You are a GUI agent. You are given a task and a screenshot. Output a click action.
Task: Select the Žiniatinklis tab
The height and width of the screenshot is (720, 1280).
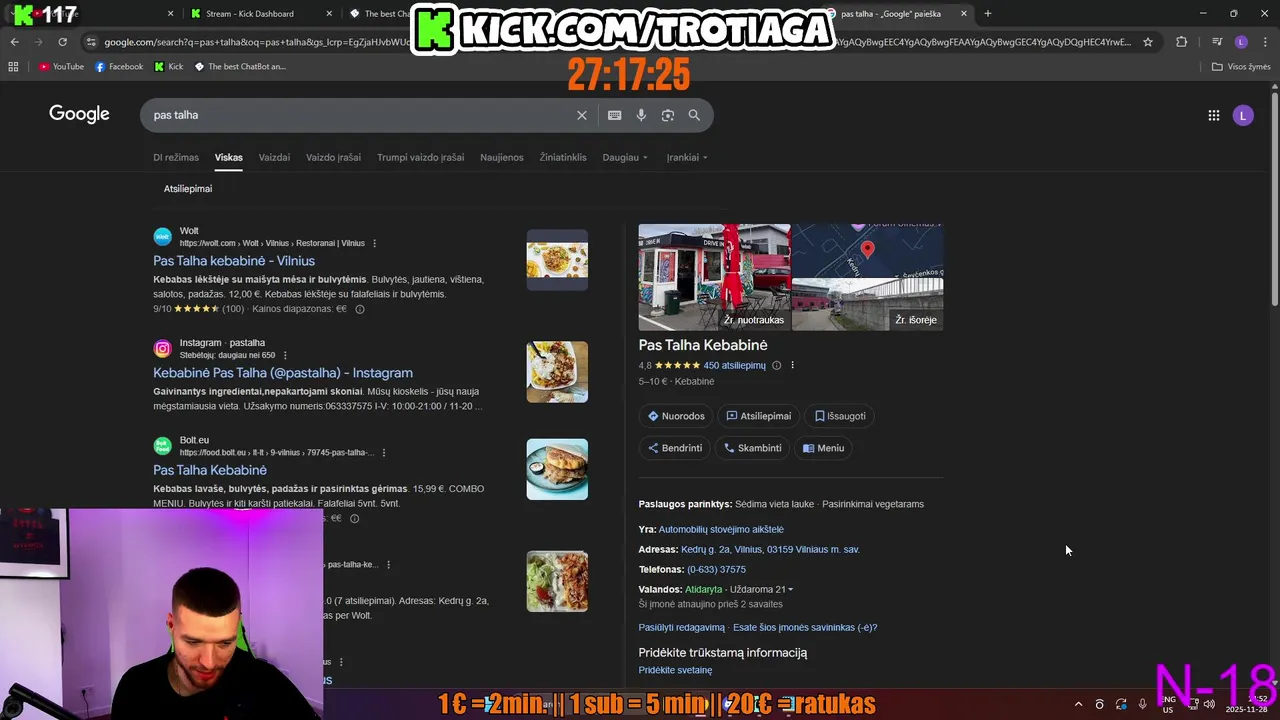pos(563,157)
